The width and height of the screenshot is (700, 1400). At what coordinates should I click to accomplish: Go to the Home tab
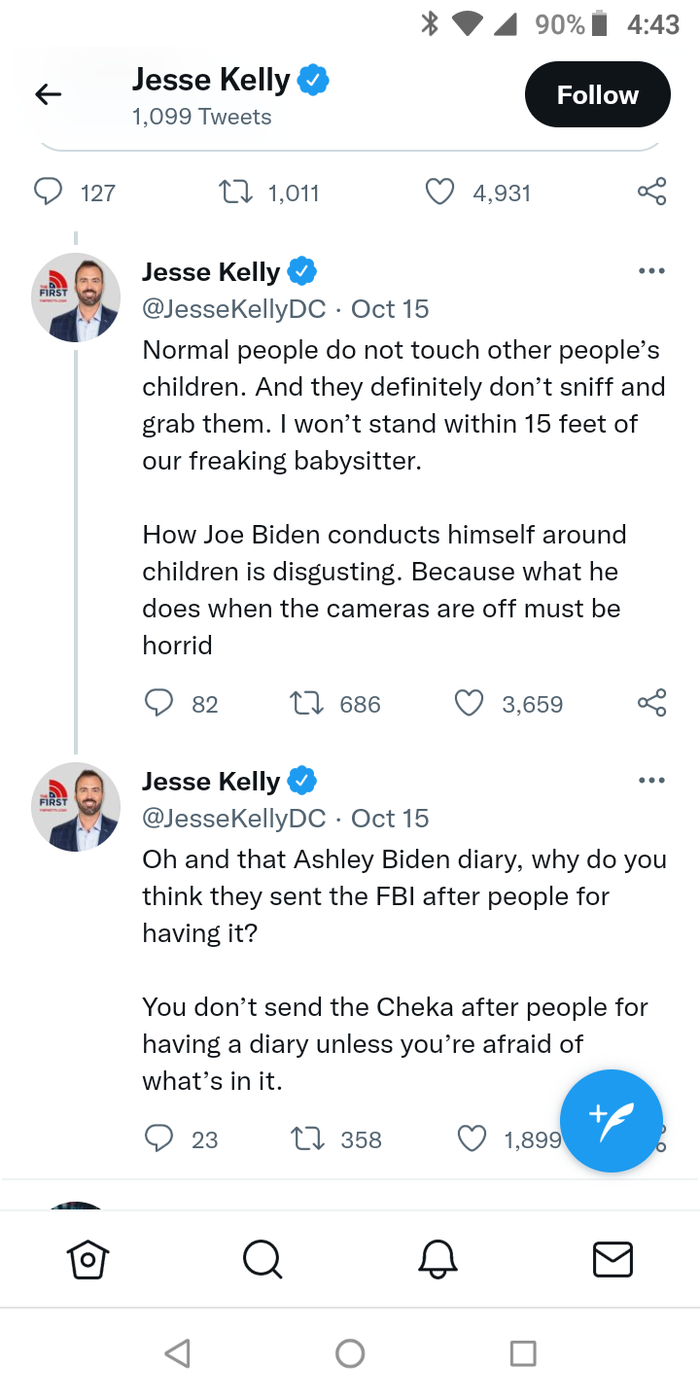click(87, 1259)
